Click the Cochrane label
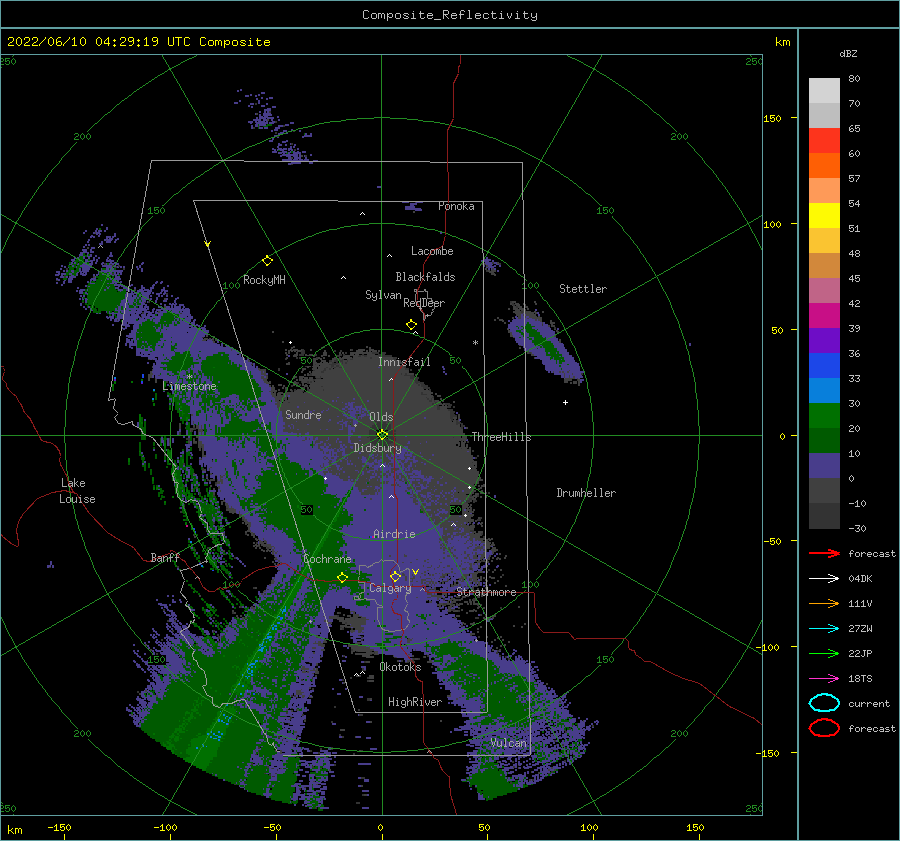Image resolution: width=900 pixels, height=841 pixels. 327,559
